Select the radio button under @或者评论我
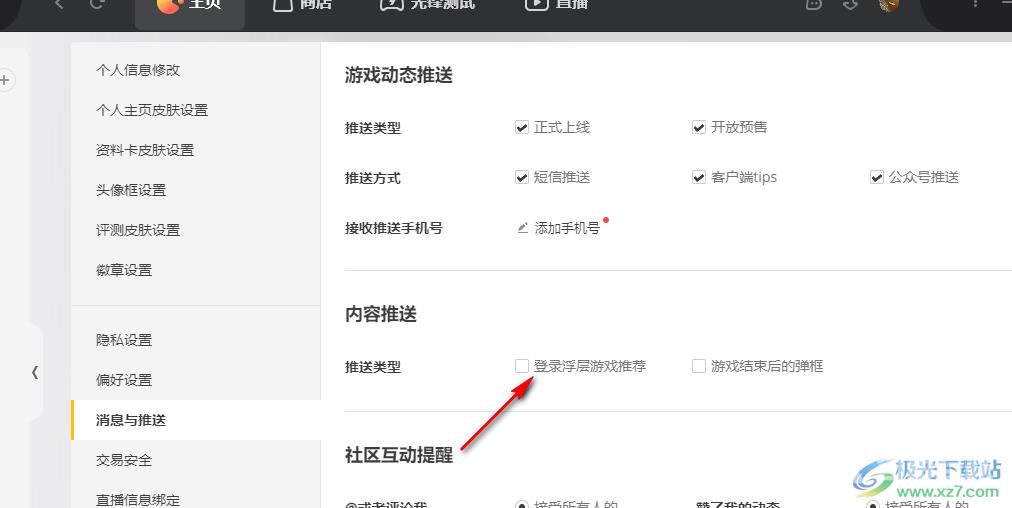The image size is (1012, 508). click(521, 505)
